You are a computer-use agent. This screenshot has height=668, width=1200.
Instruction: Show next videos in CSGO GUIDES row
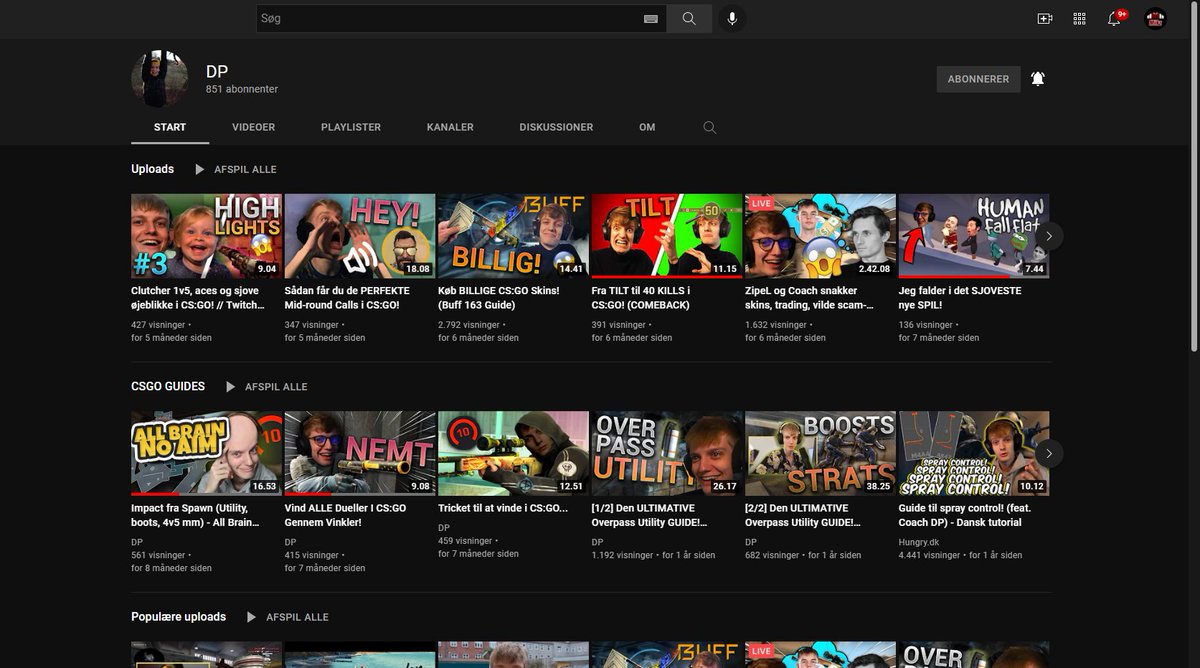(1049, 453)
